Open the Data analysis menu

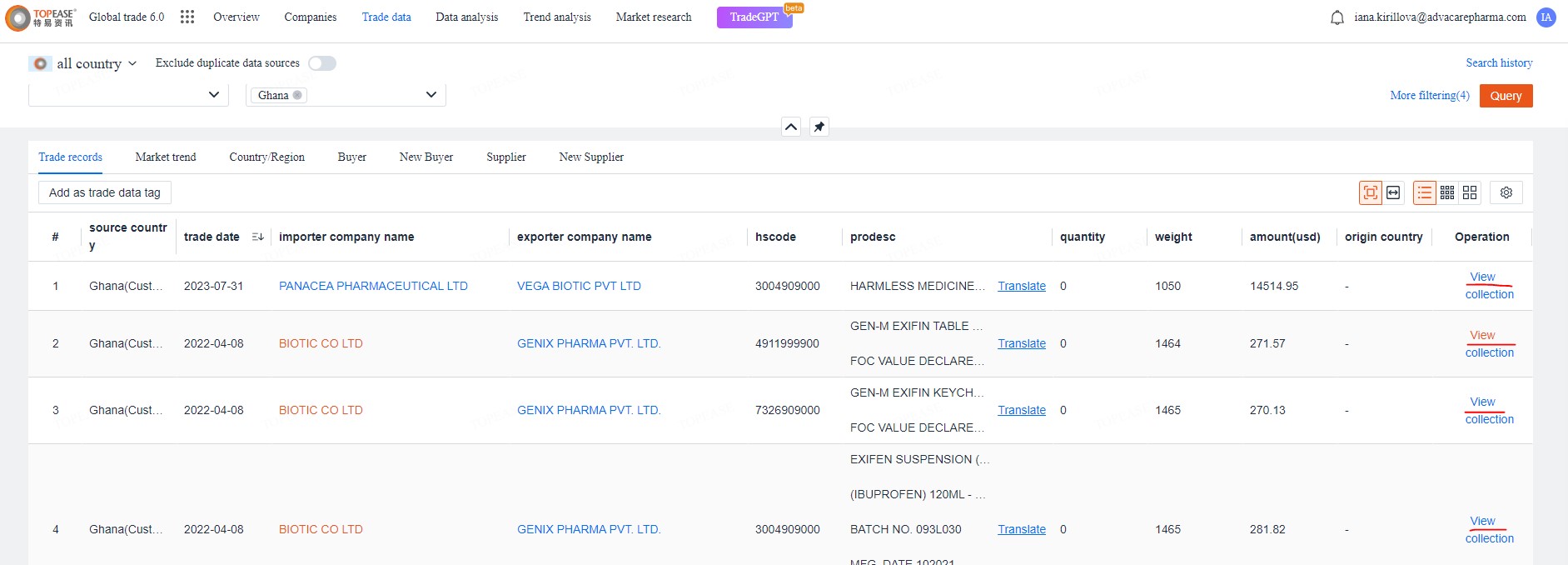467,17
